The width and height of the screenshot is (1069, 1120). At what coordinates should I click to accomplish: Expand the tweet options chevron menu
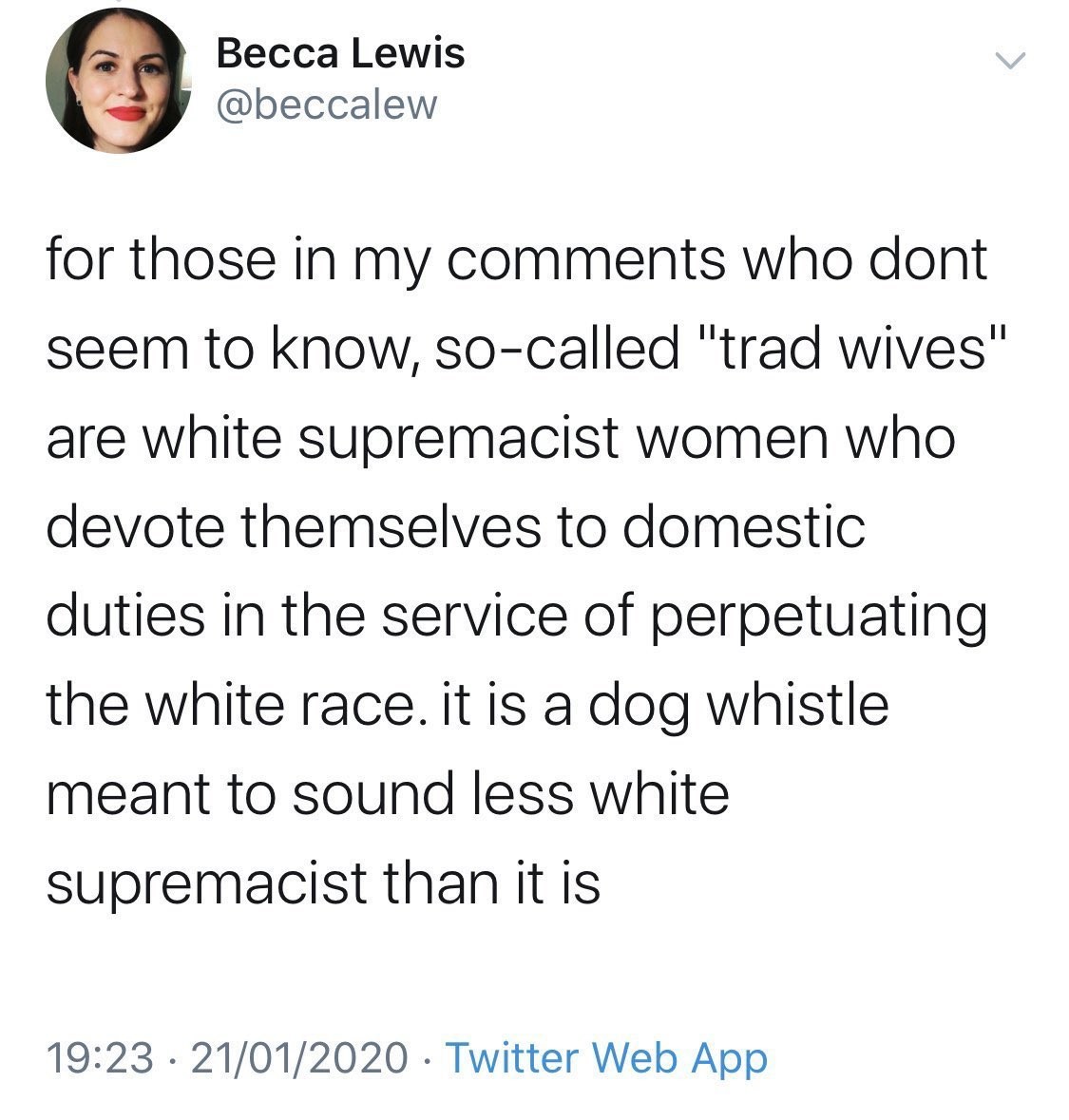coord(1011,62)
